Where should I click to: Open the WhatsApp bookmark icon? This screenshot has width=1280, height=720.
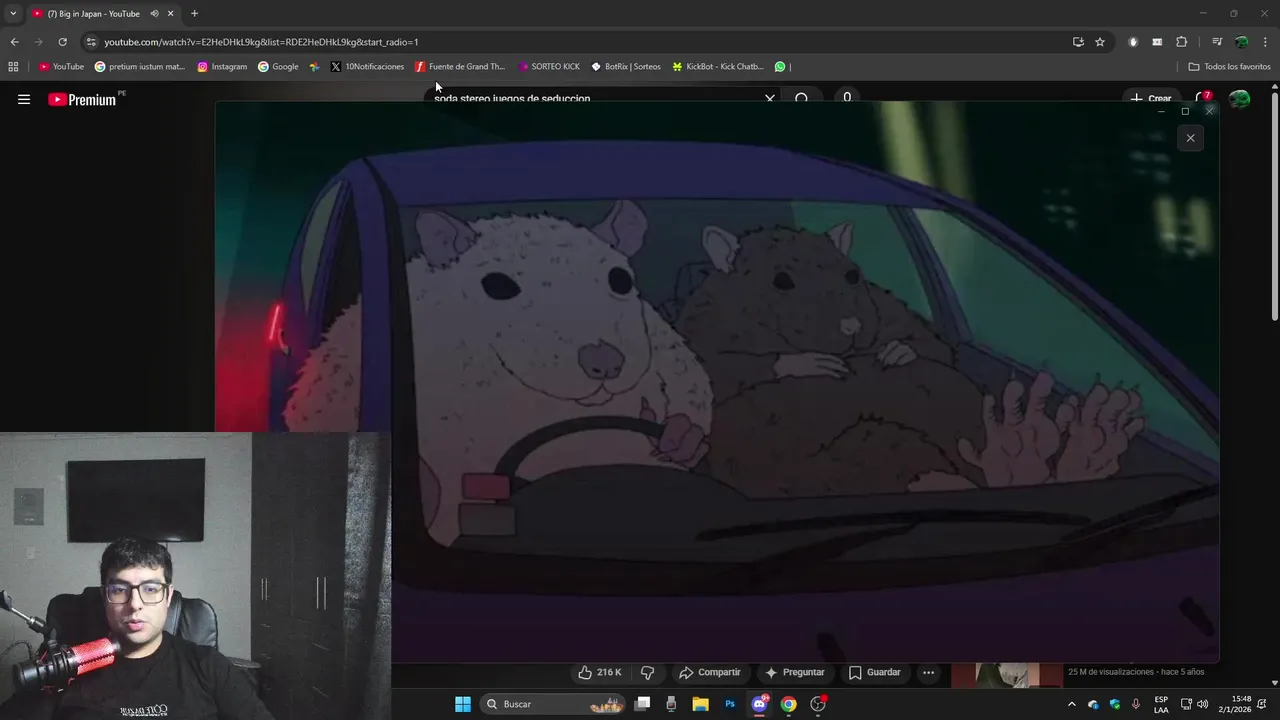point(780,67)
